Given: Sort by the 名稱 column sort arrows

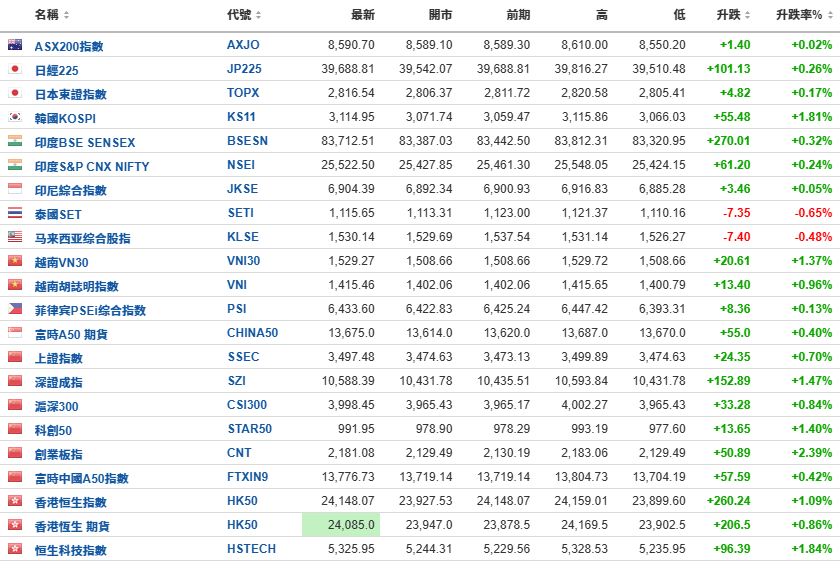Looking at the screenshot, I should tap(66, 16).
